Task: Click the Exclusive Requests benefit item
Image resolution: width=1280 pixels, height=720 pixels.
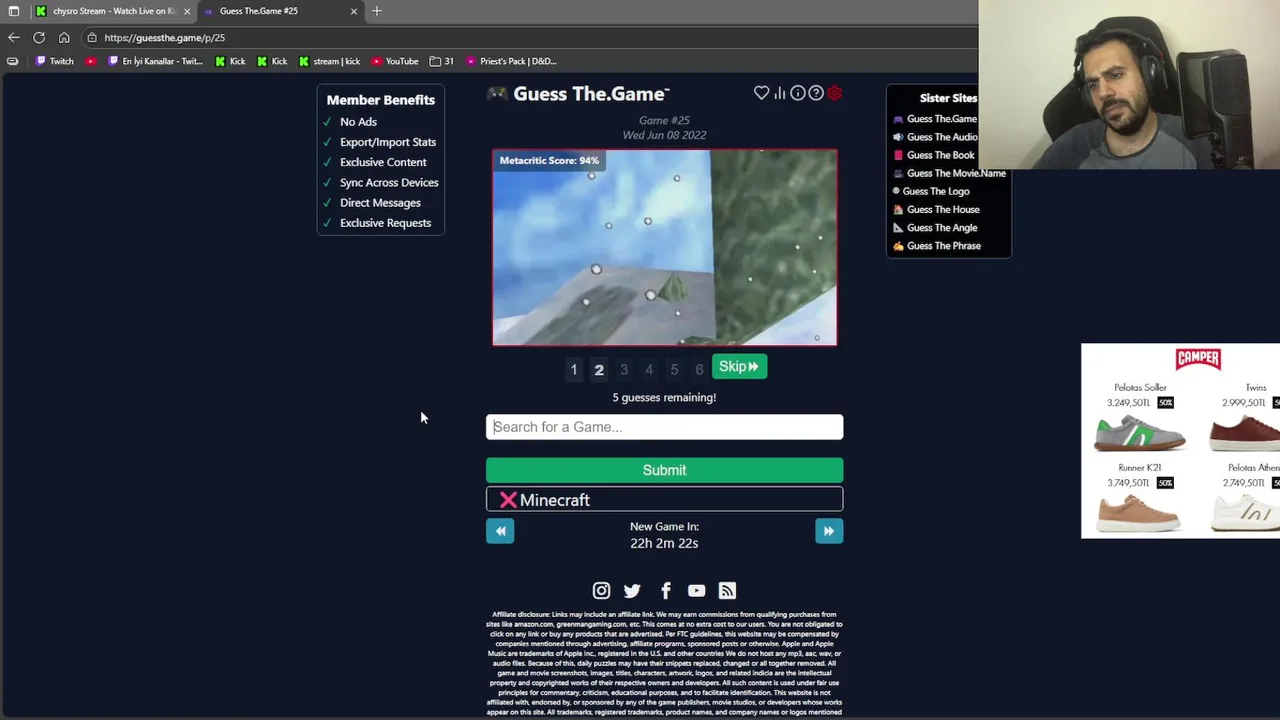Action: tap(385, 223)
